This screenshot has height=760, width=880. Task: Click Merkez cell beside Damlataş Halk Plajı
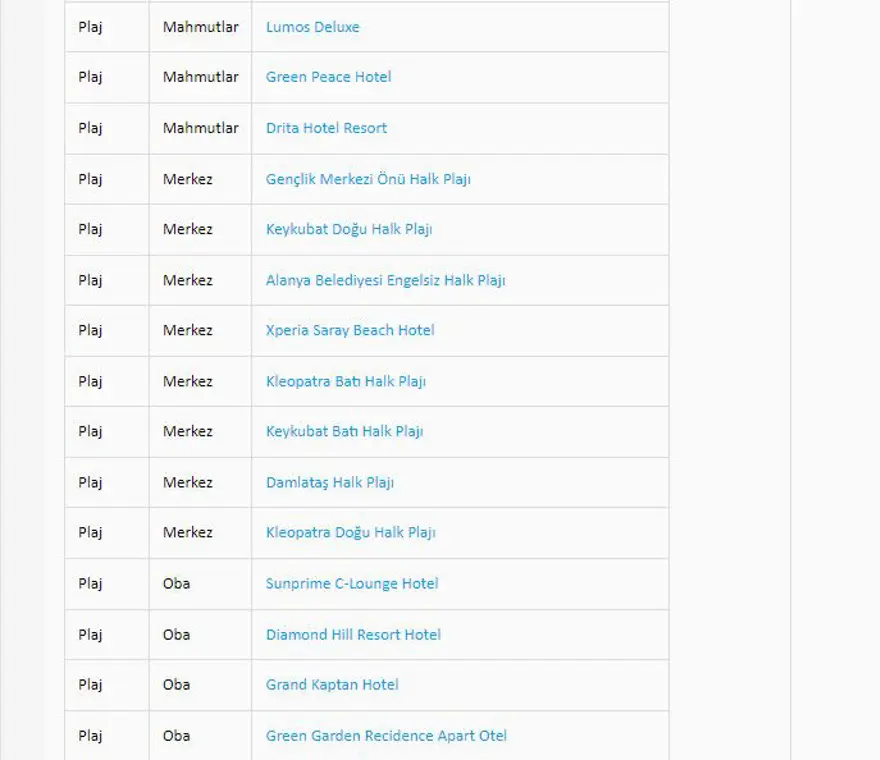(188, 482)
